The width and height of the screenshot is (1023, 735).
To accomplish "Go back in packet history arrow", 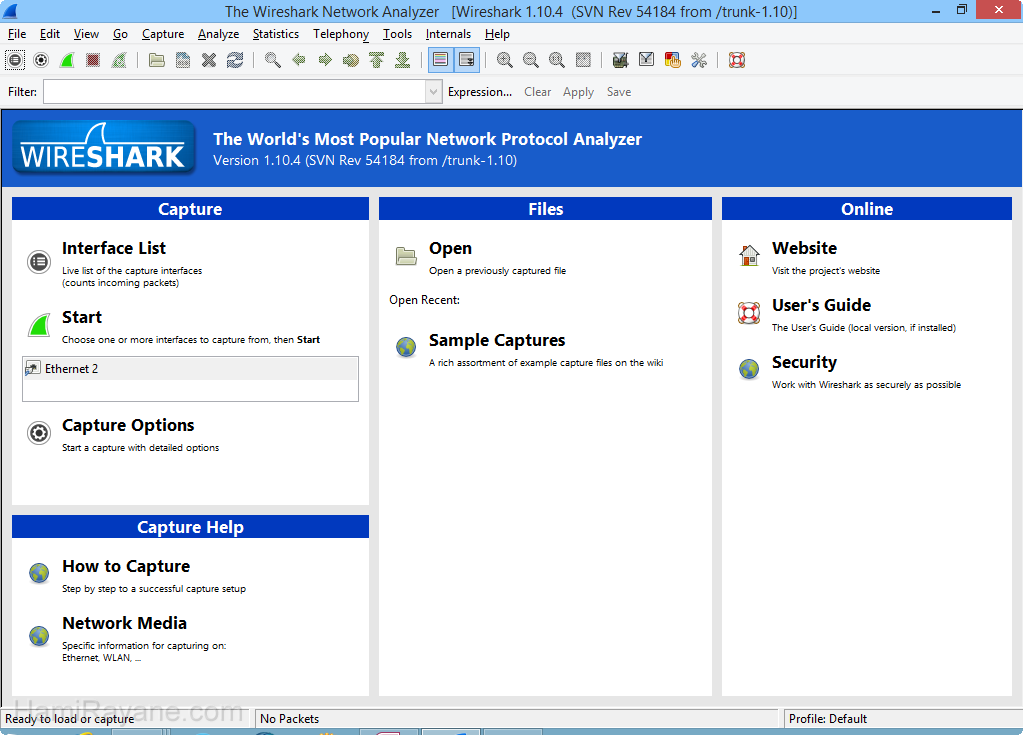I will pos(299,60).
